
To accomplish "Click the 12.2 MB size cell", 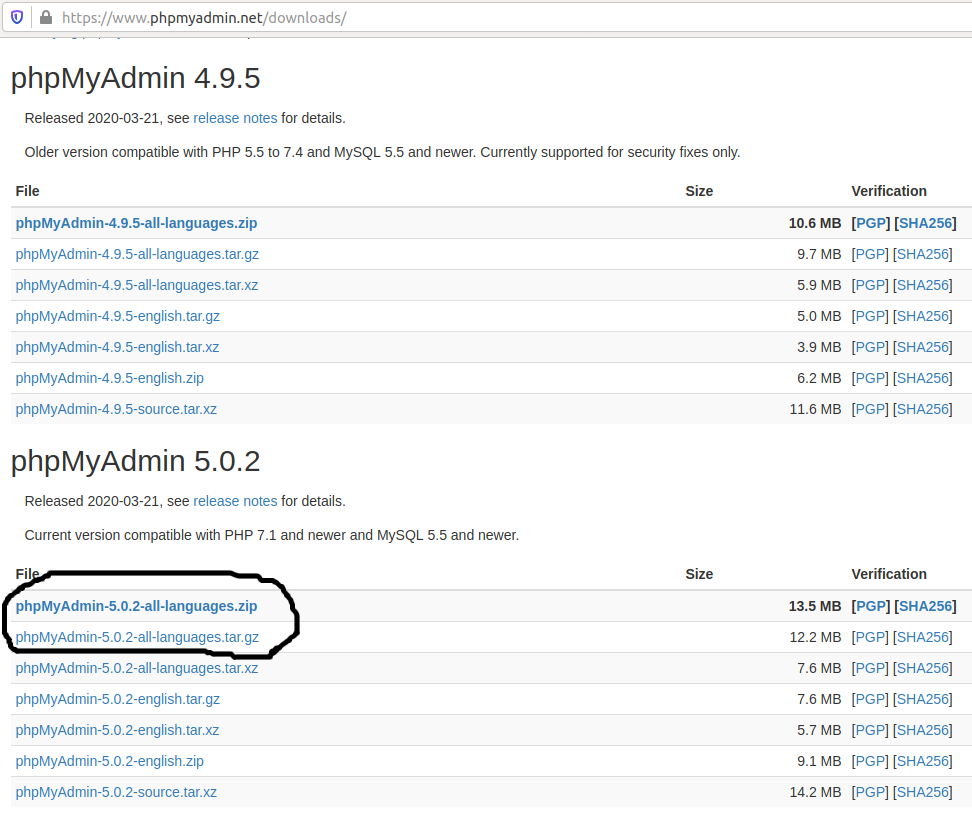I will tap(815, 637).
